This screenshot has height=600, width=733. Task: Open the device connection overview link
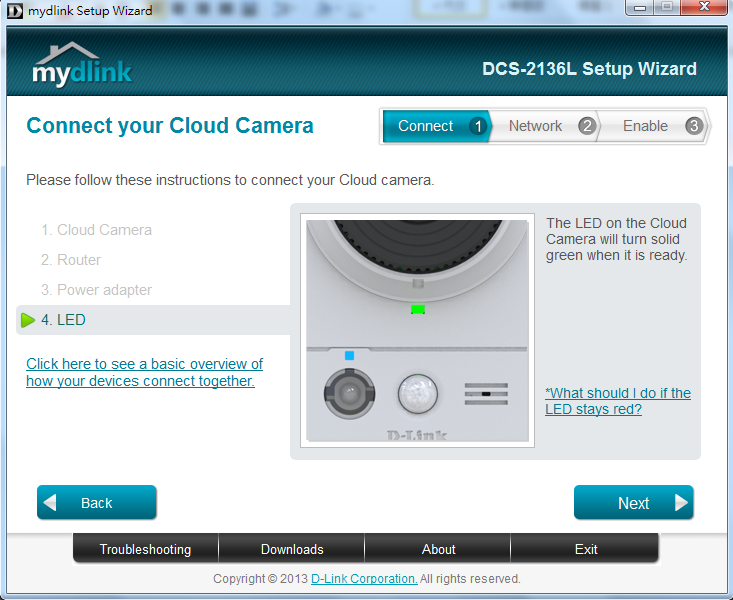(x=144, y=372)
